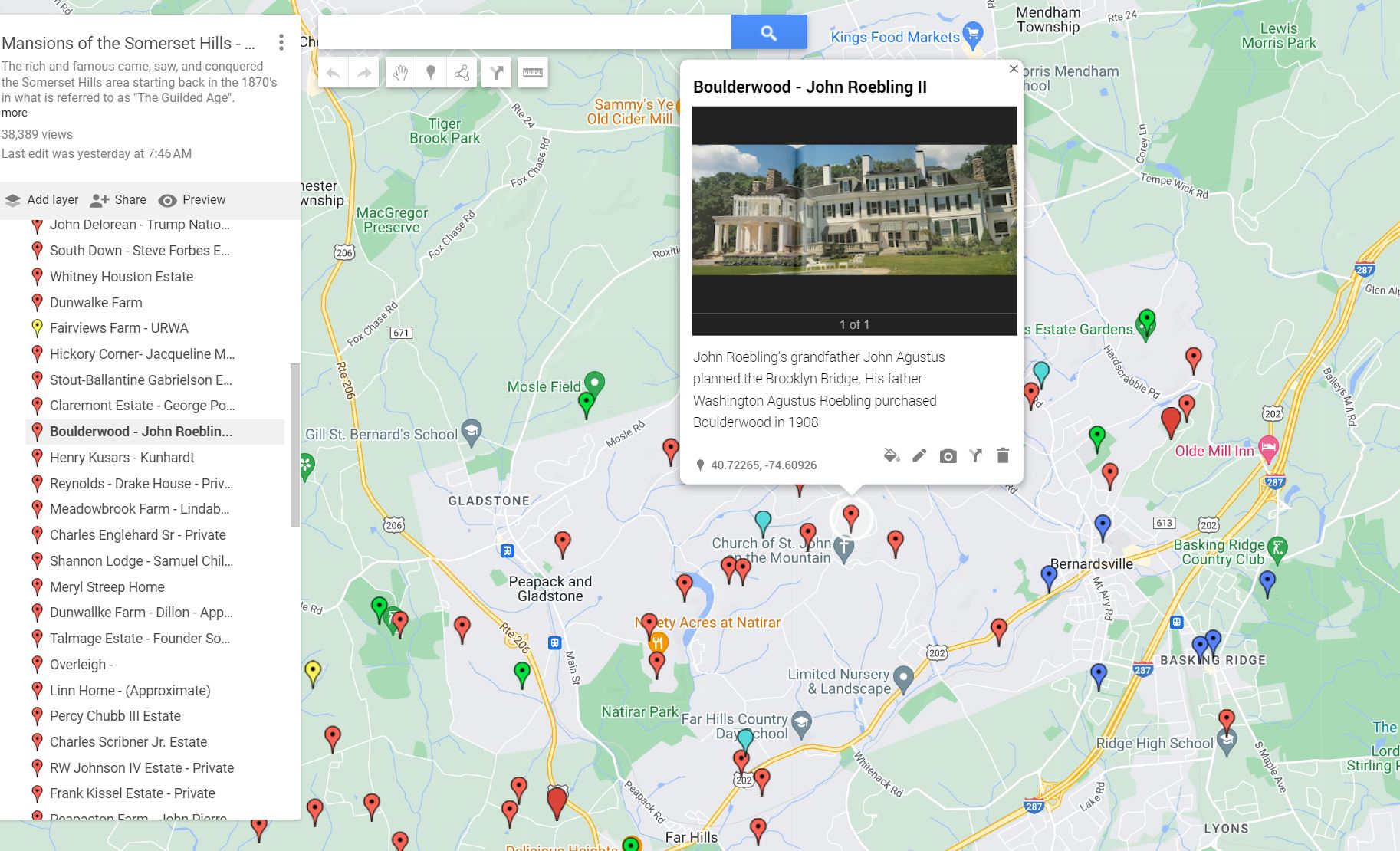The height and width of the screenshot is (851, 1400).
Task: Click the 'more' link in description
Action: (x=15, y=112)
